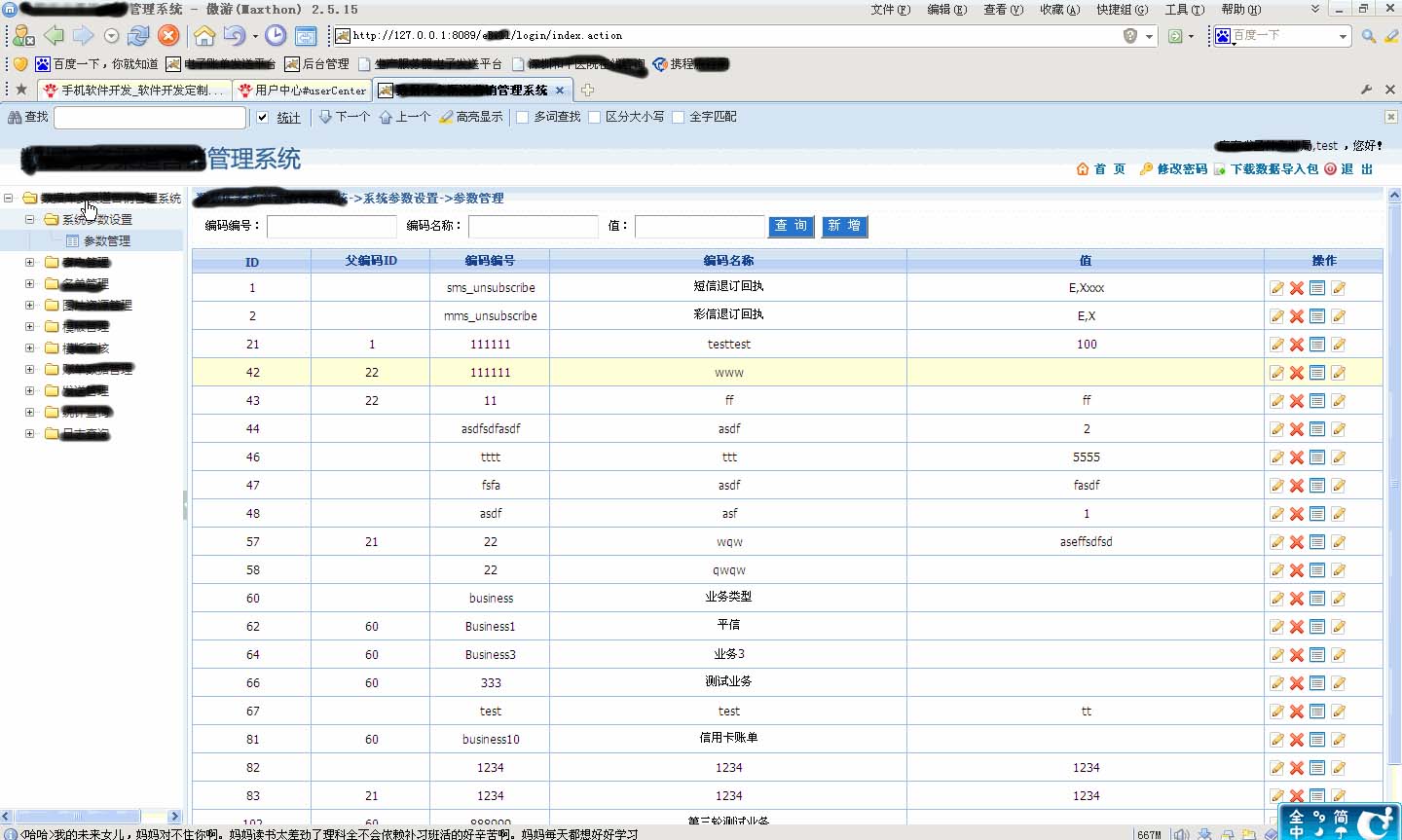
Task: Open details for the www row
Action: click(1316, 372)
